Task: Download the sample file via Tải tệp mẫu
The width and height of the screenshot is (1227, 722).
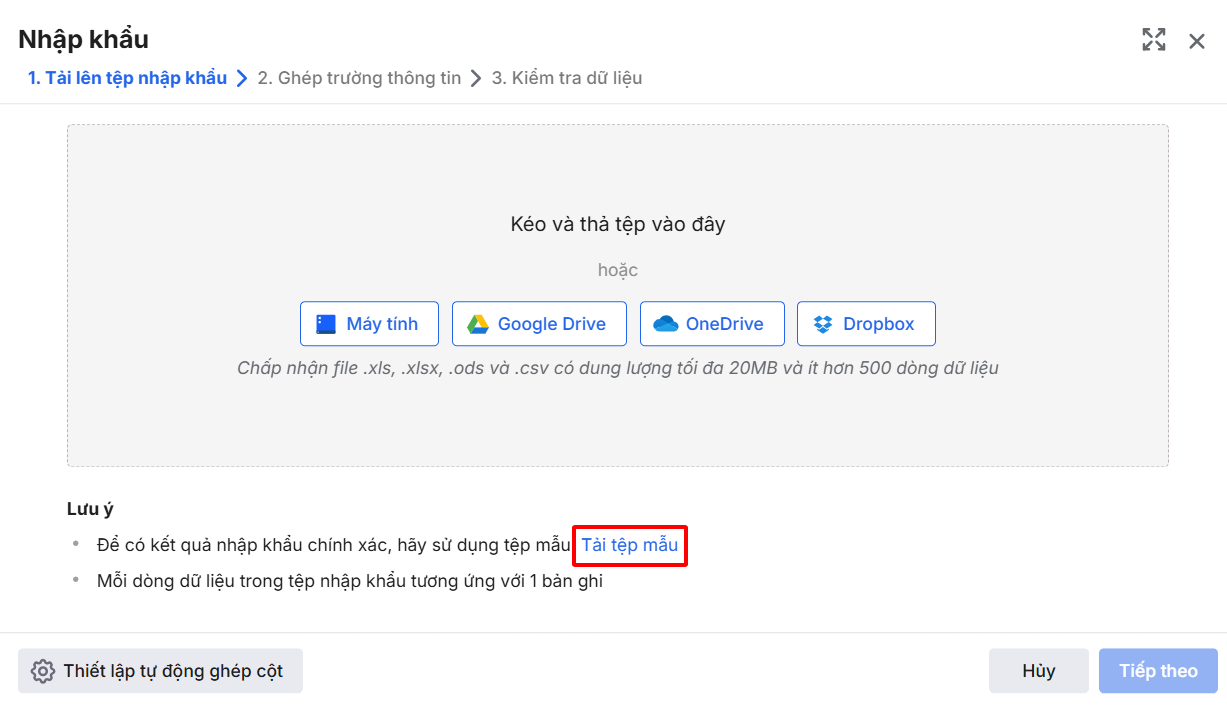Action: point(630,545)
